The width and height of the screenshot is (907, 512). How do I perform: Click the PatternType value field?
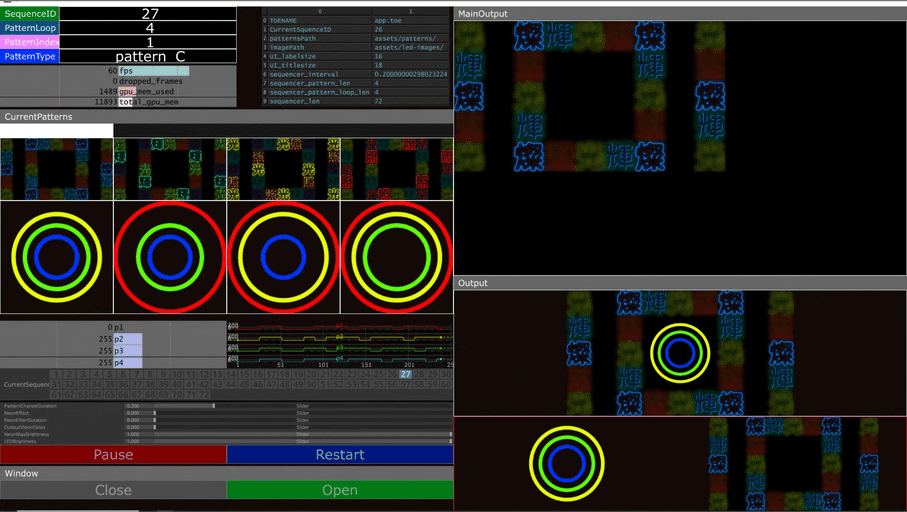pos(148,56)
